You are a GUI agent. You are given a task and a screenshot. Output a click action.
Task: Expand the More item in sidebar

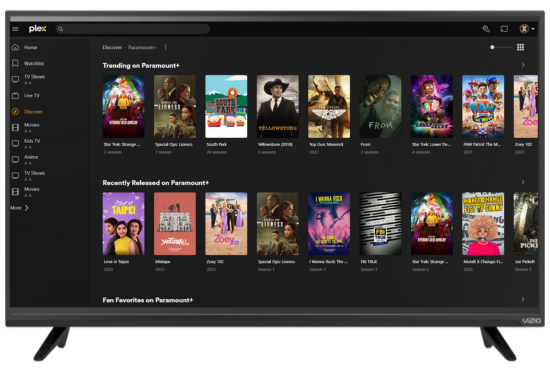pyautogui.click(x=19, y=208)
